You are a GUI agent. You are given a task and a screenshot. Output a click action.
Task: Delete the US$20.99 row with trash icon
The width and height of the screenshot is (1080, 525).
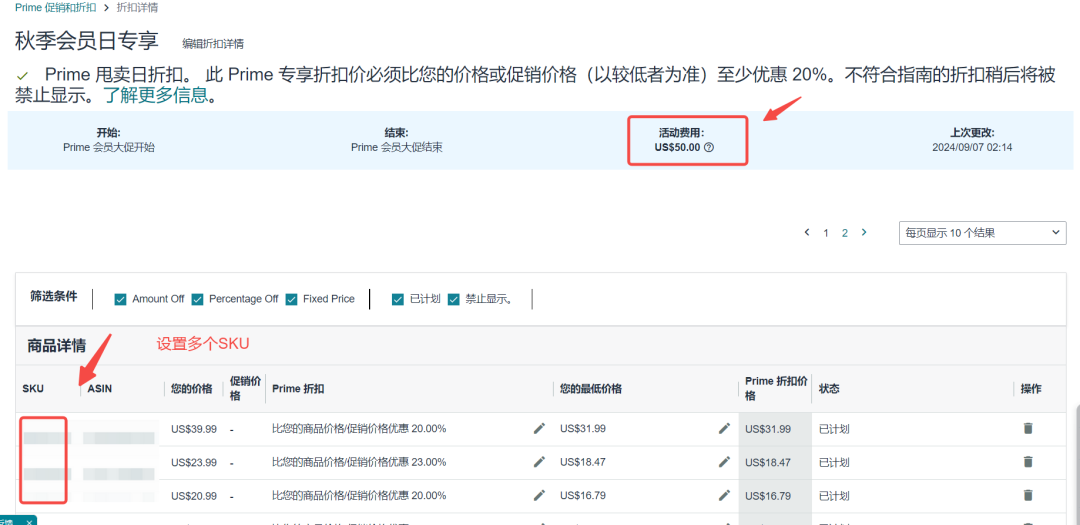click(x=1028, y=495)
